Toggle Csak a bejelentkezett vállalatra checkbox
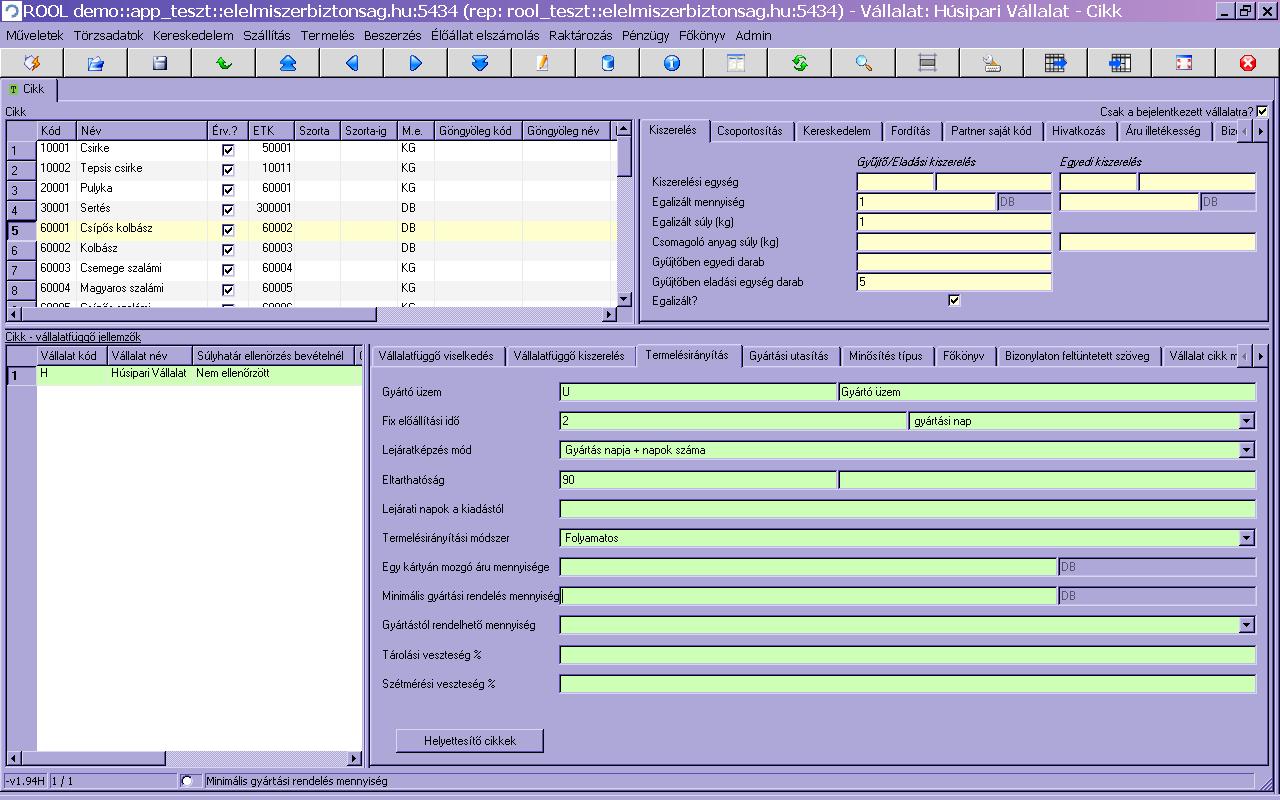1280x800 pixels. coord(1262,112)
